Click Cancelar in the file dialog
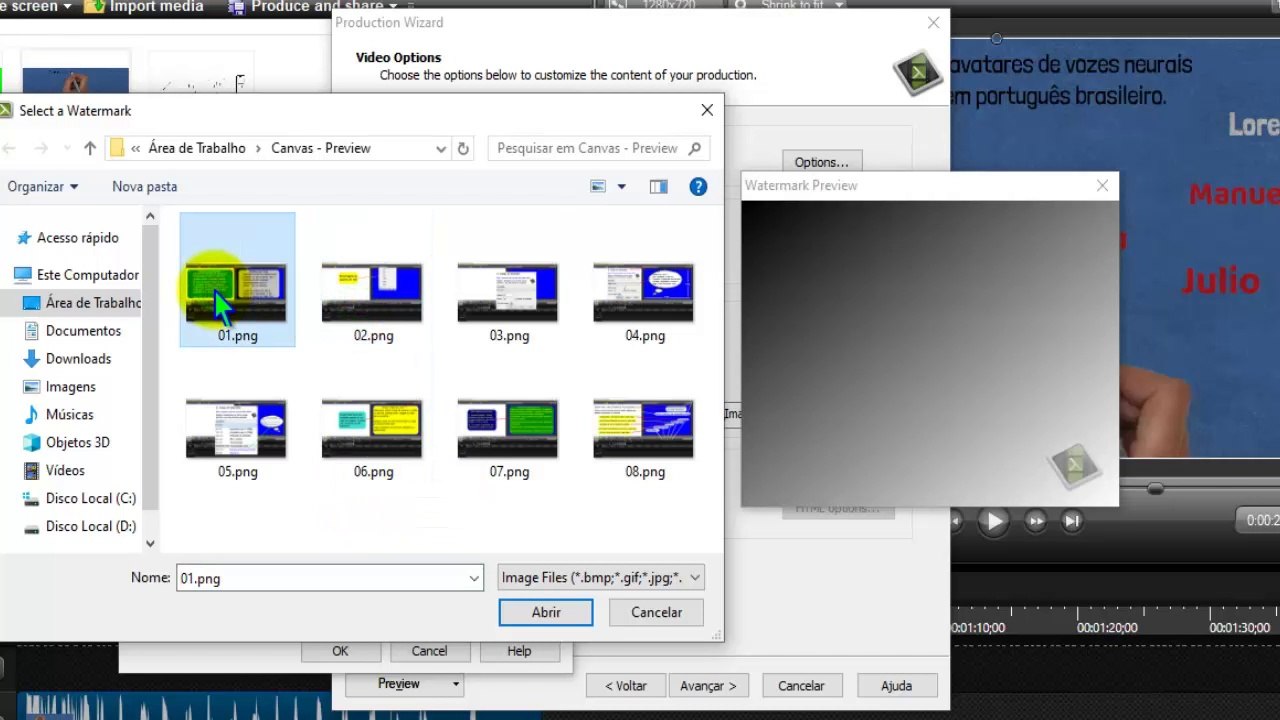 coord(657,612)
